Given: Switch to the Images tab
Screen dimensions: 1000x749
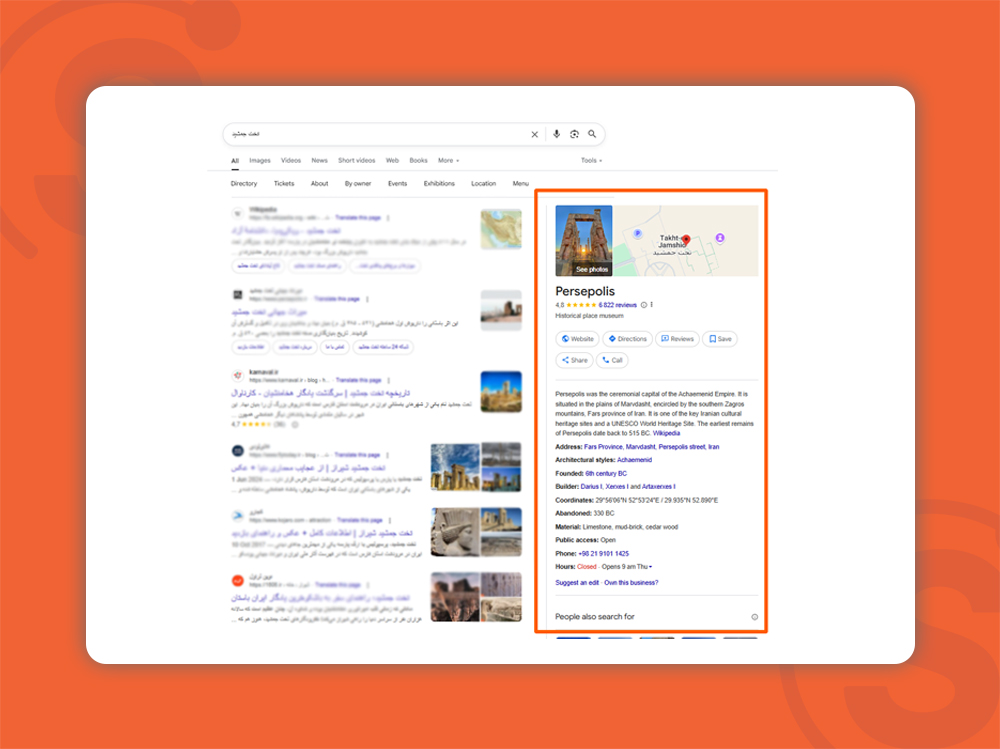Looking at the screenshot, I should click(260, 161).
